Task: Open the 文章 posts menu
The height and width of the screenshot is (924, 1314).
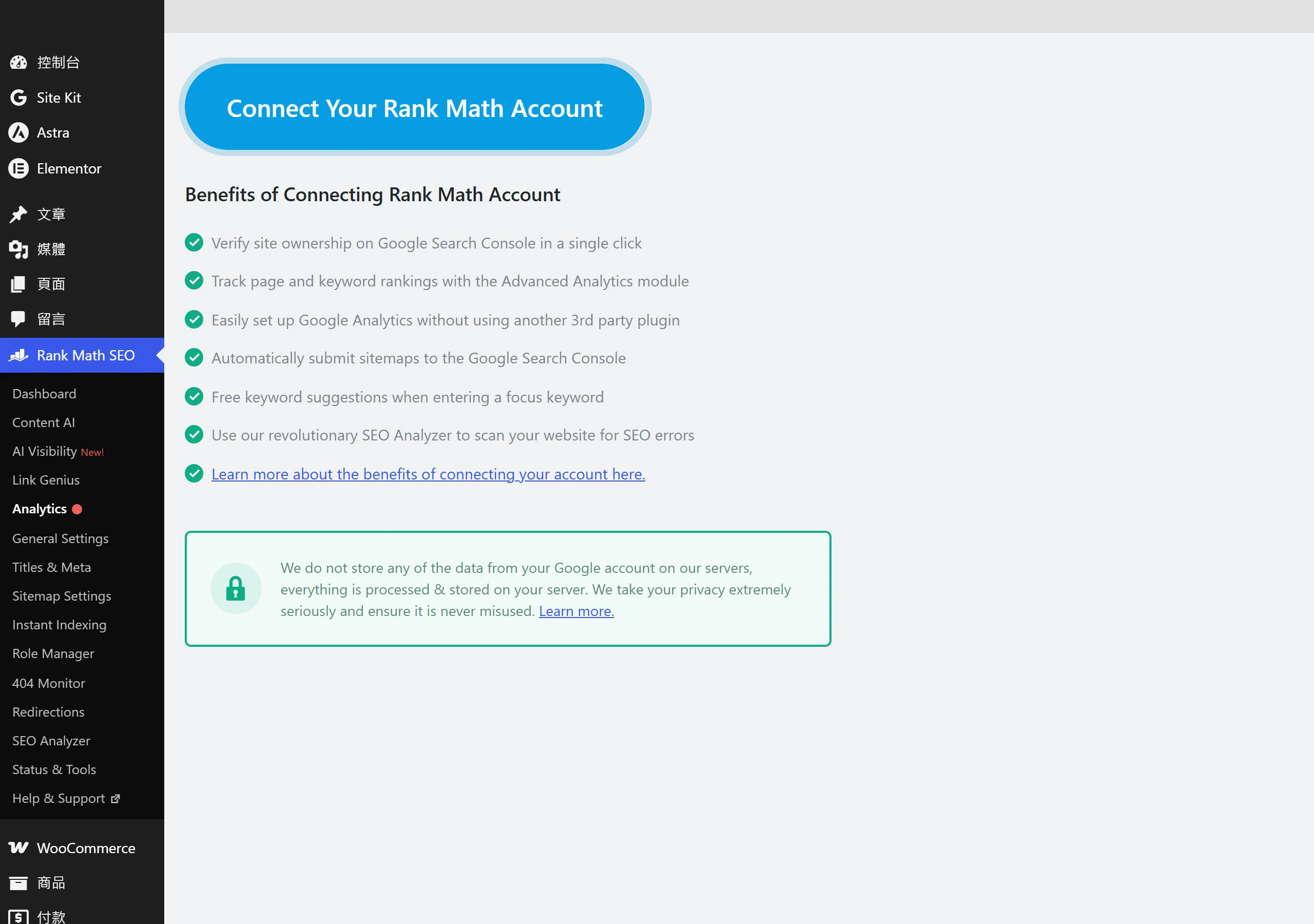Action: (82, 214)
